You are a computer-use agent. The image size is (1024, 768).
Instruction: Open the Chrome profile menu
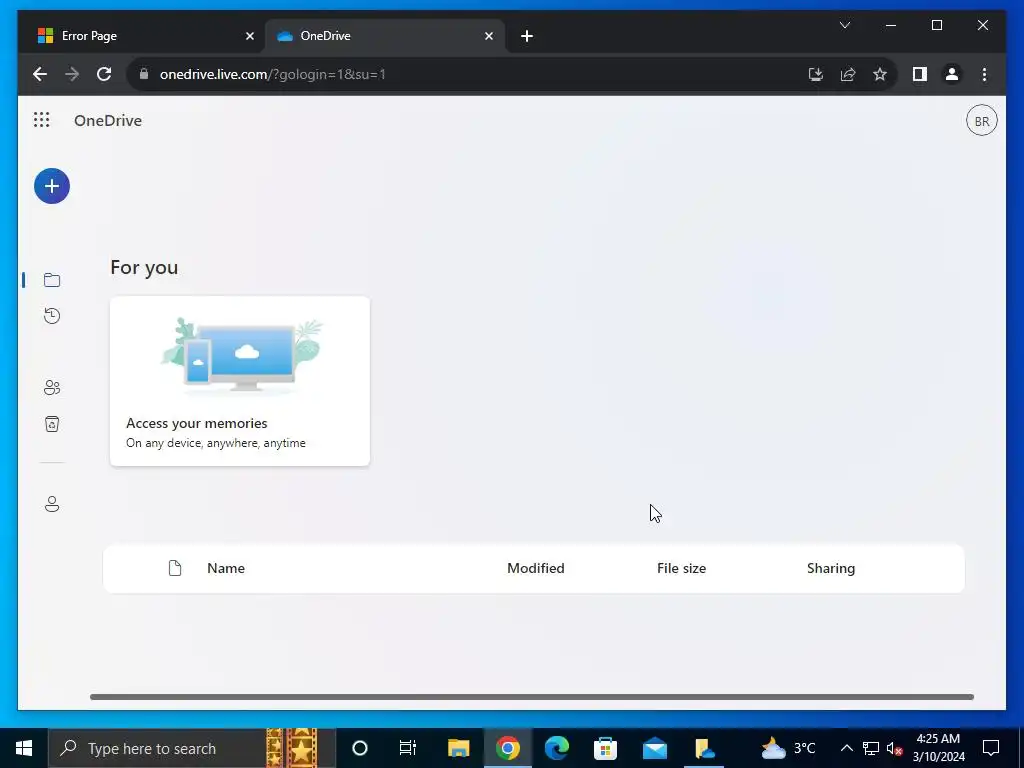pyautogui.click(x=952, y=74)
